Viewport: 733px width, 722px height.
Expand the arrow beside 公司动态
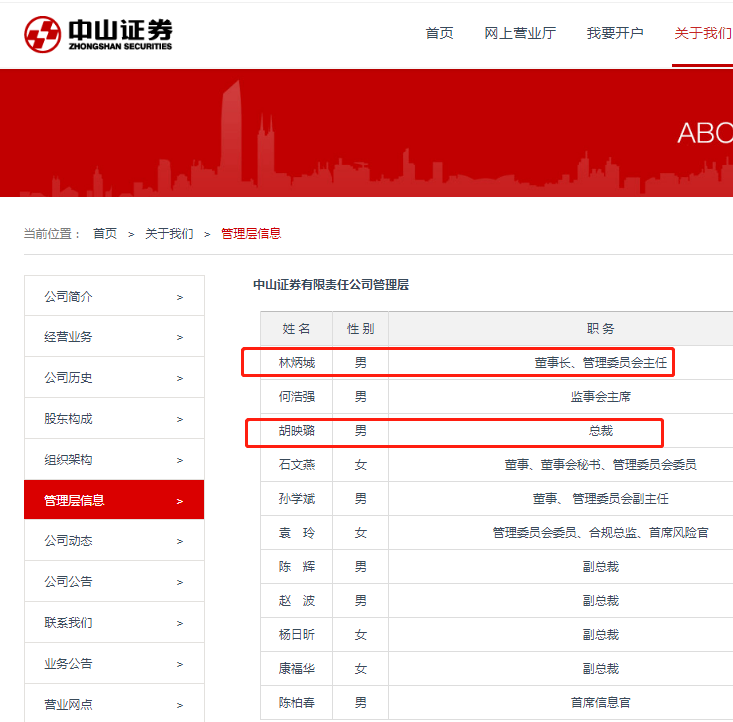pyautogui.click(x=180, y=542)
